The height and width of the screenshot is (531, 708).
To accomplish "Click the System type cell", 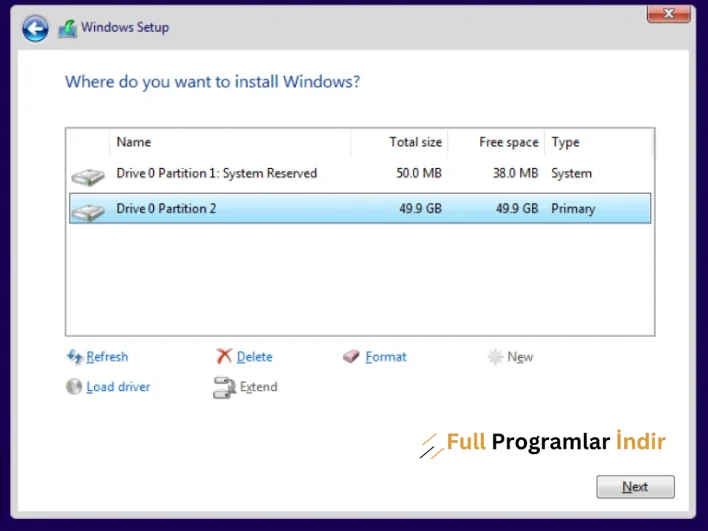I will coord(571,173).
